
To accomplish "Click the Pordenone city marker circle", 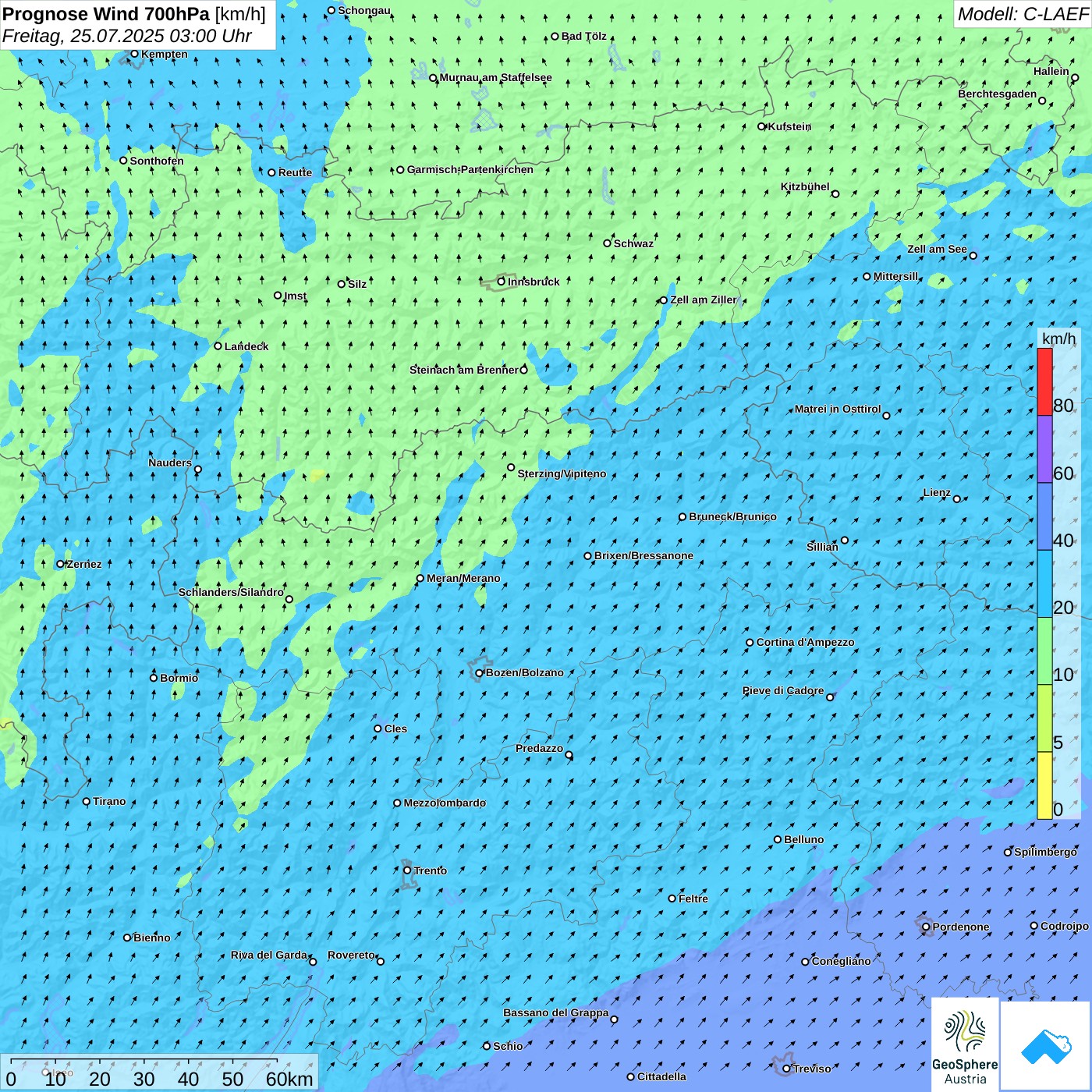I will pos(927,927).
